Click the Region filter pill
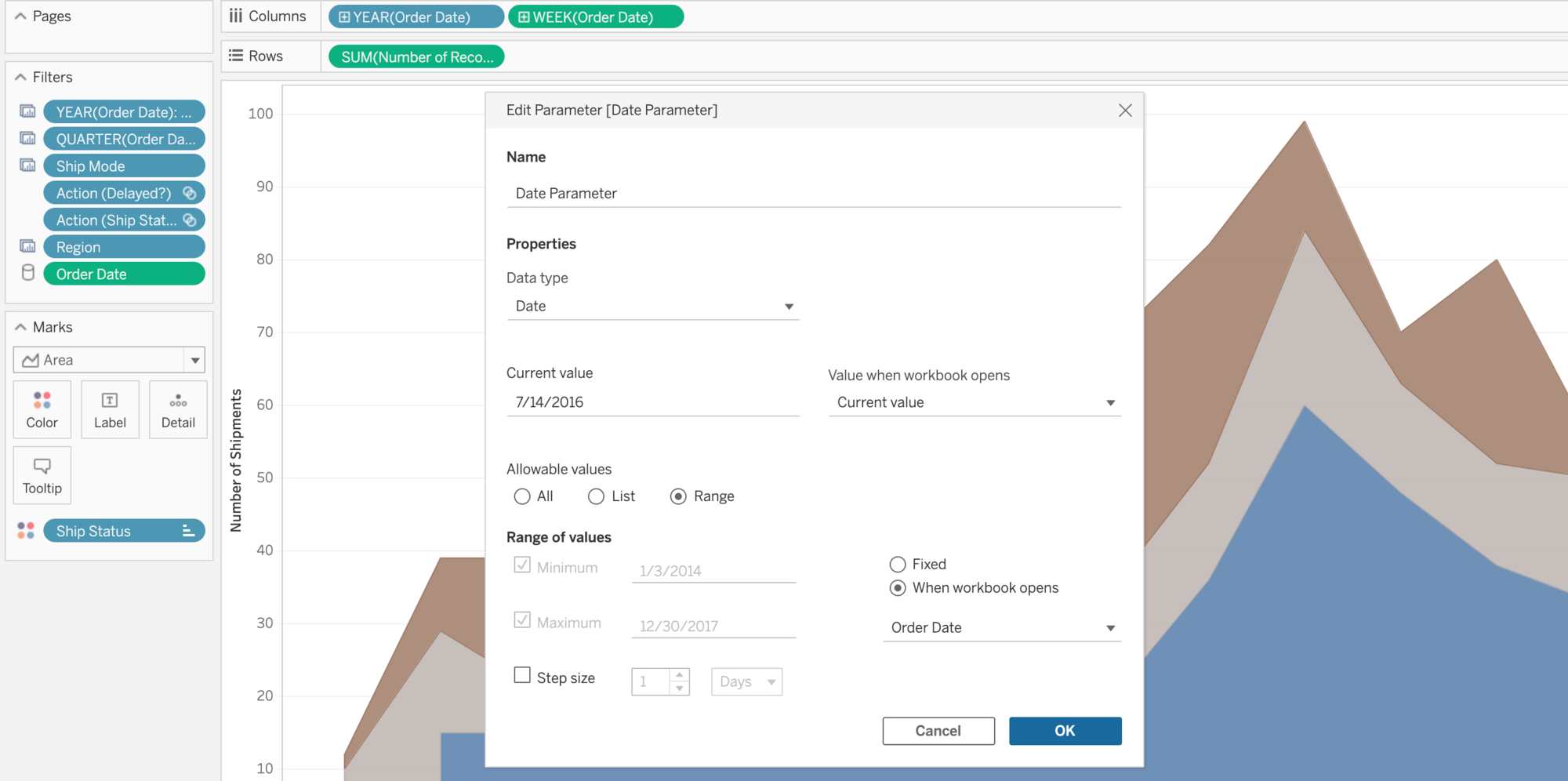1568x781 pixels. click(124, 247)
